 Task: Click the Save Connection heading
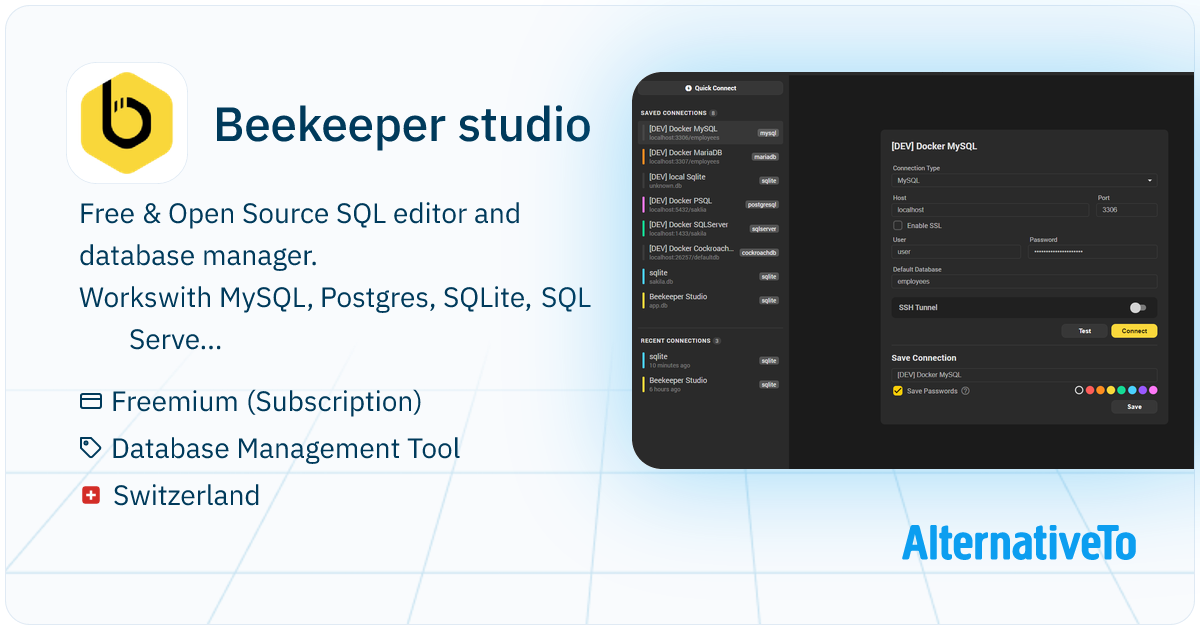pos(924,358)
